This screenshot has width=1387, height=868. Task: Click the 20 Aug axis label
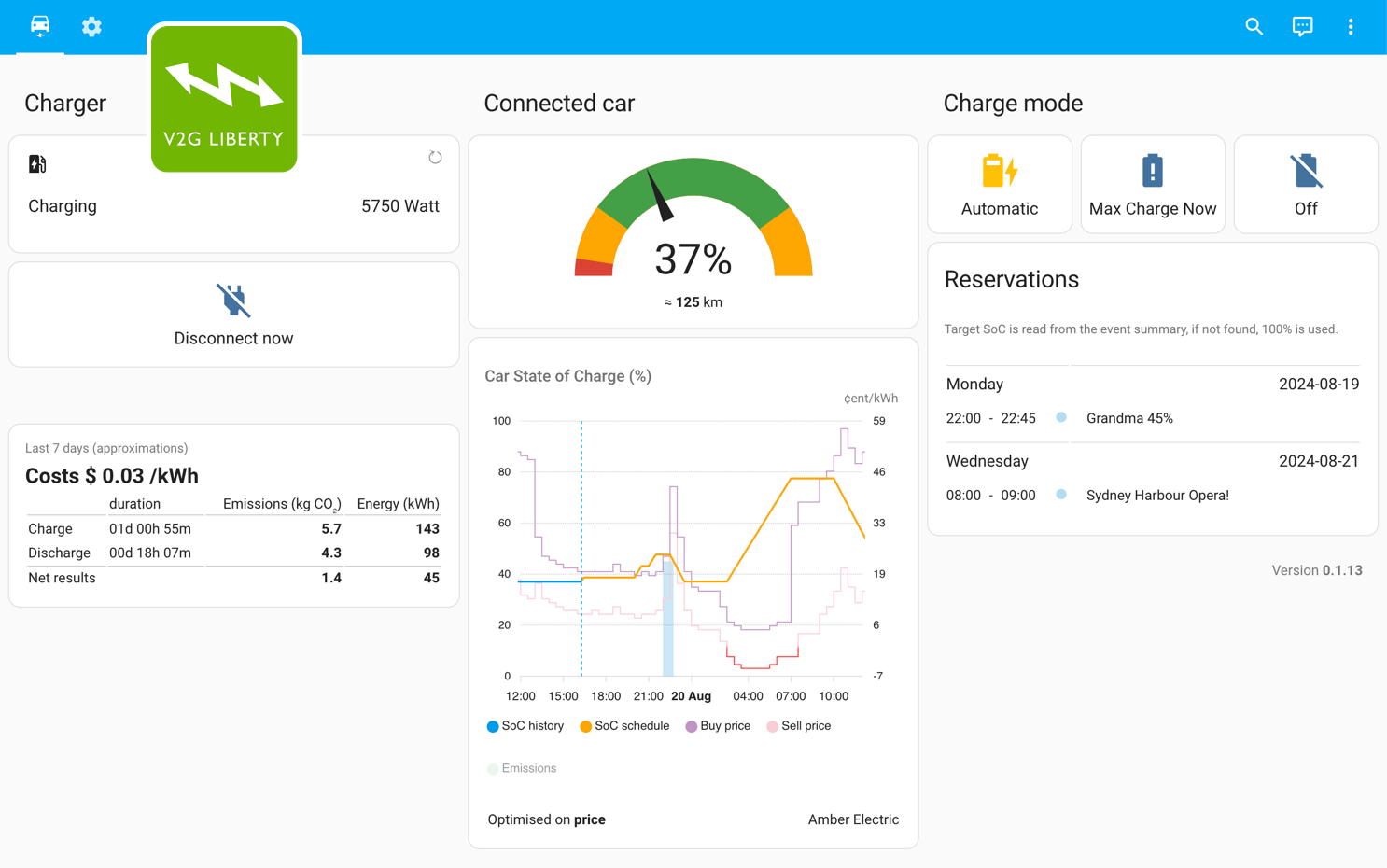(691, 696)
